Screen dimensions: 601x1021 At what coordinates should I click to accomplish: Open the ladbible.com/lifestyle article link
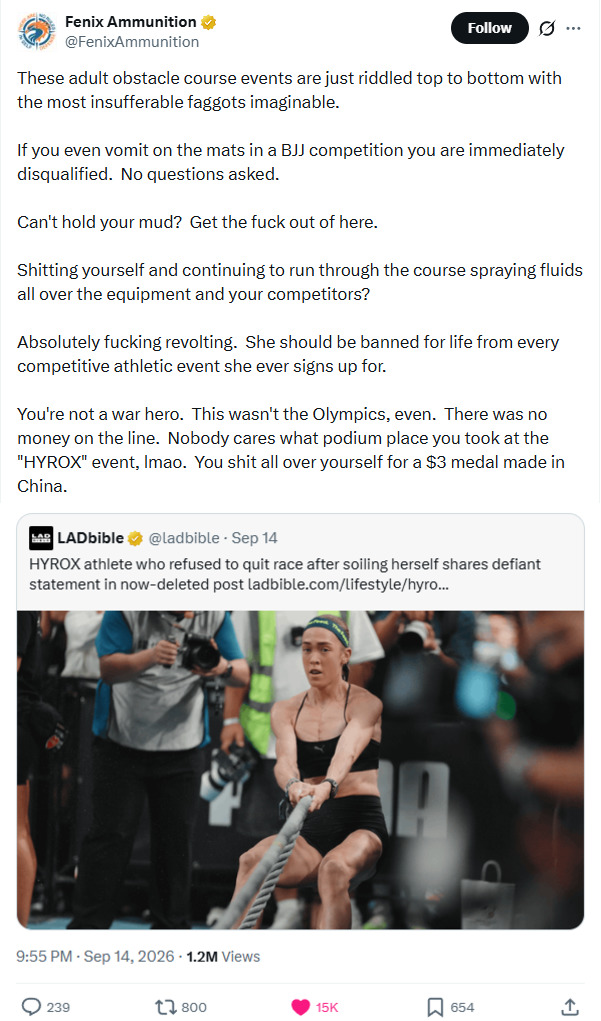[347, 584]
